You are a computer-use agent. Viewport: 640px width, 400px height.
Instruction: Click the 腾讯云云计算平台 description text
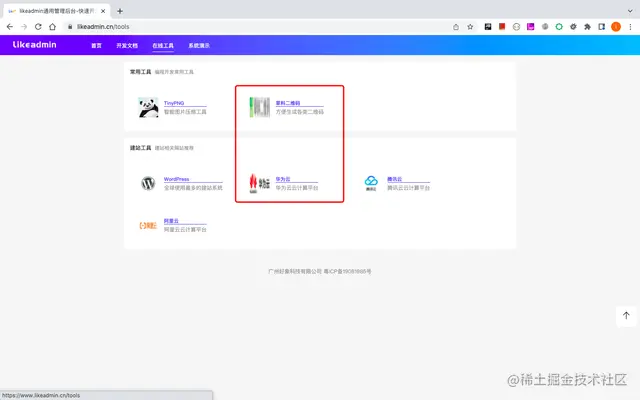[408, 188]
